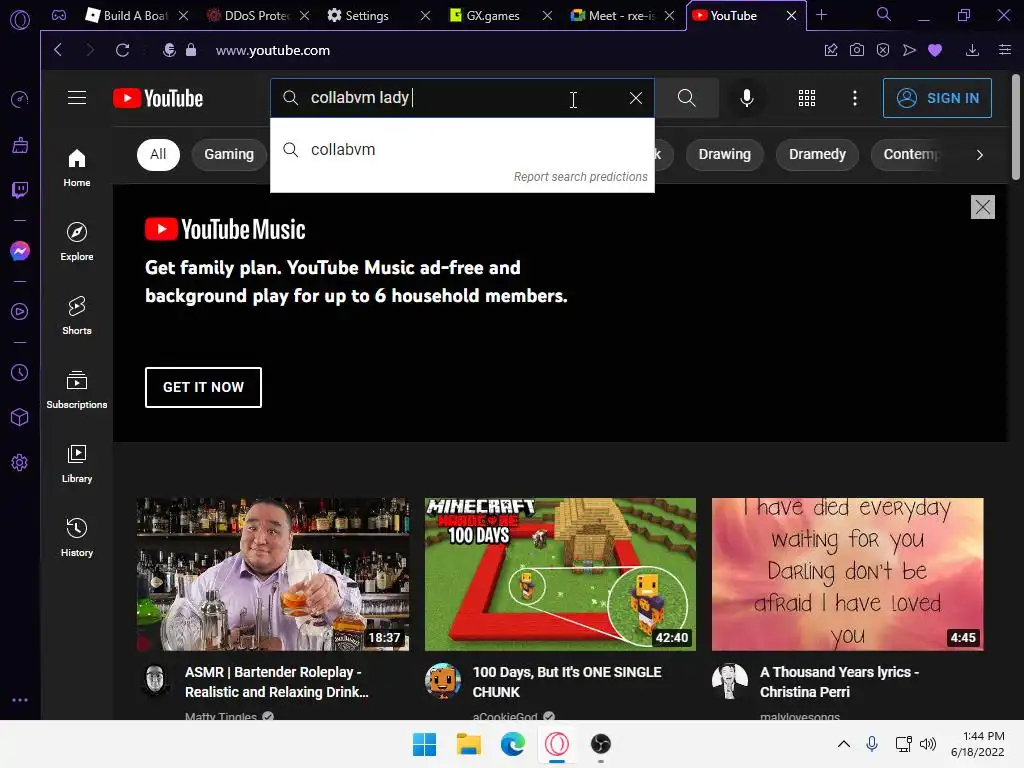Search tabs using magnifier in tab bar
This screenshot has width=1024, height=768.
pyautogui.click(x=884, y=14)
